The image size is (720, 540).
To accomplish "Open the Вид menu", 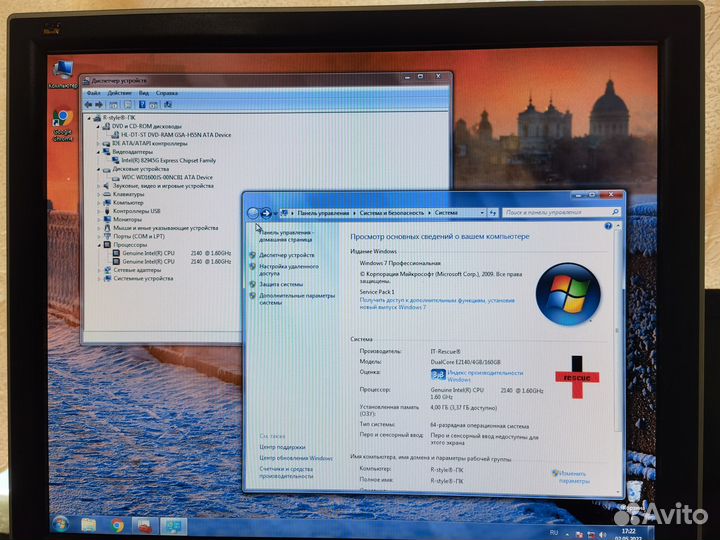I will 144,93.
